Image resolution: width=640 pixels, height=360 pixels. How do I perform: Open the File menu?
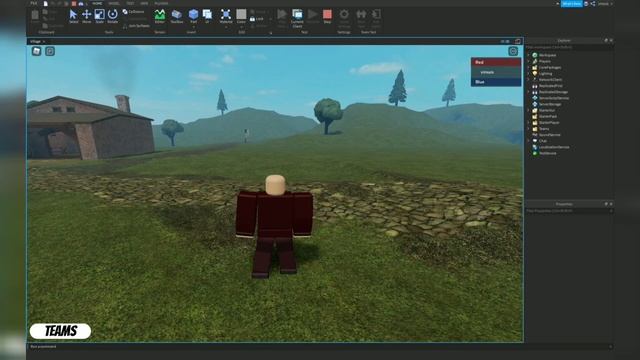click(34, 3)
